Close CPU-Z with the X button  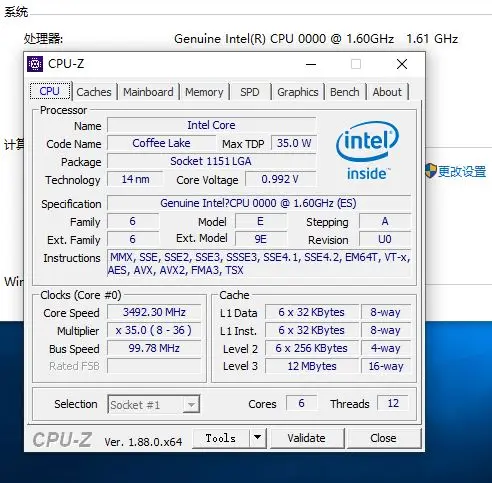(x=402, y=64)
